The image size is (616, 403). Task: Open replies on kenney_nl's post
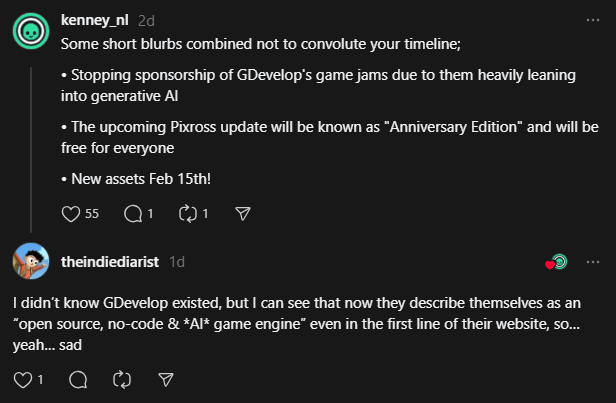131,213
